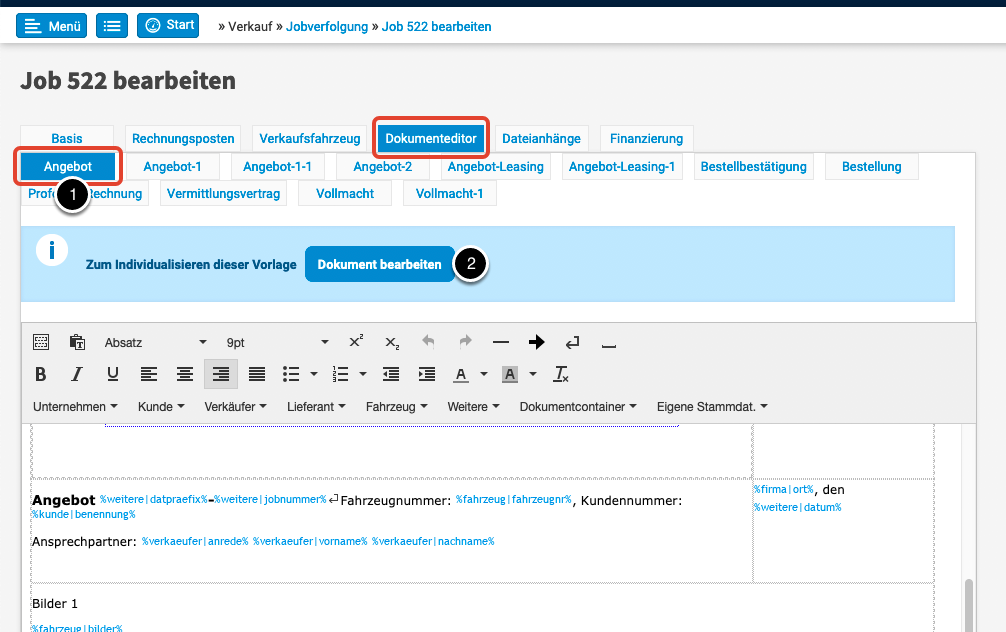Increase paragraph indent
This screenshot has height=632, width=1006.
point(427,374)
